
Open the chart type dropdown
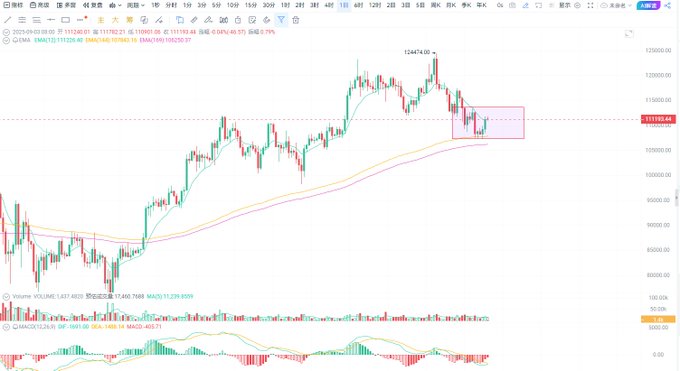[x=115, y=5]
